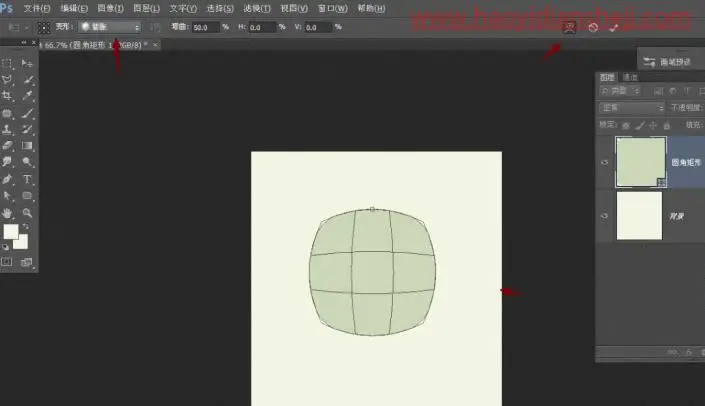705x406 pixels.
Task: Toggle lock all padlock icon
Action: pos(667,125)
